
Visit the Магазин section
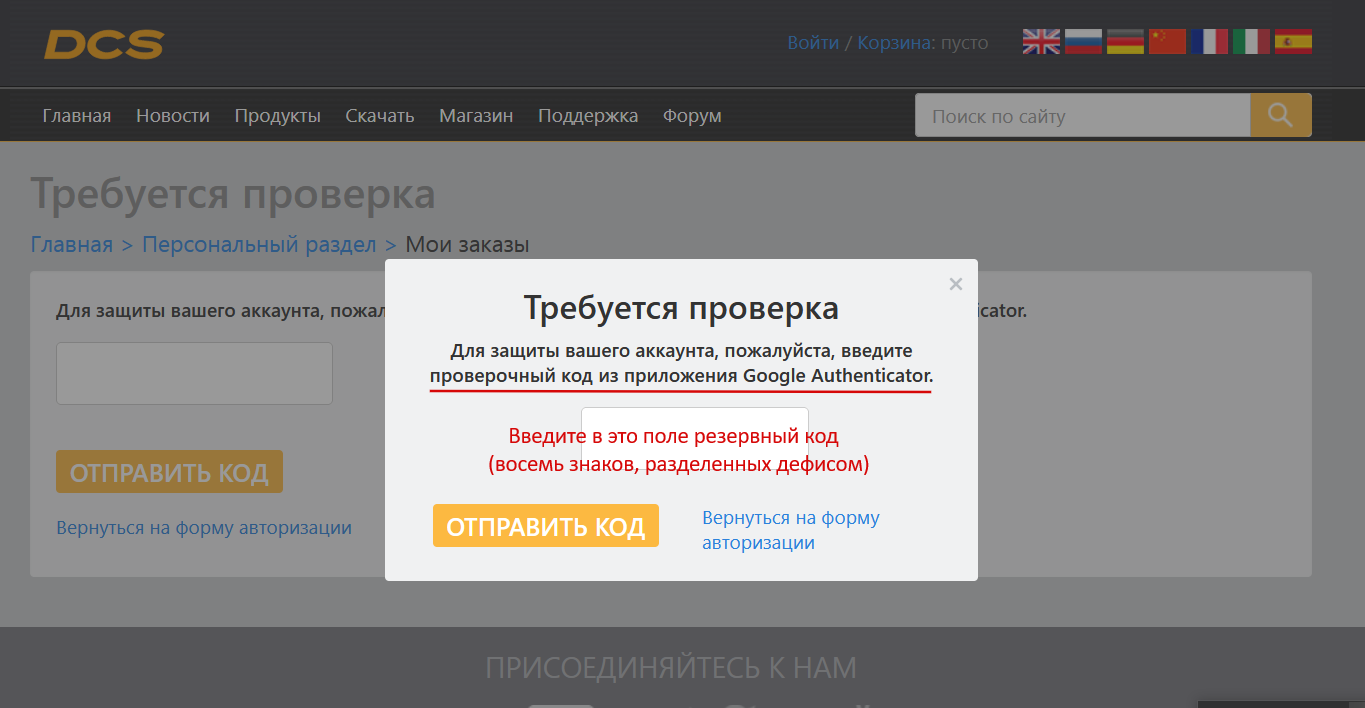click(476, 114)
